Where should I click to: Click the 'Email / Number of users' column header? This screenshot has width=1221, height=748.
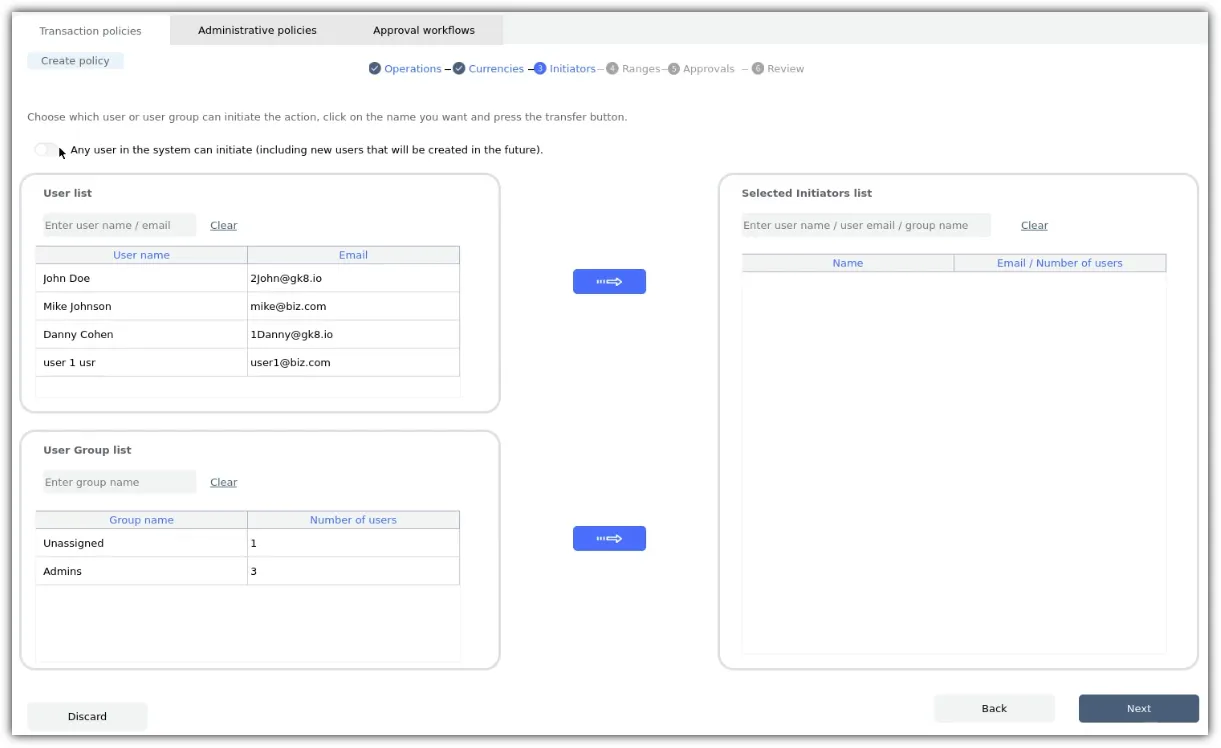point(1060,263)
